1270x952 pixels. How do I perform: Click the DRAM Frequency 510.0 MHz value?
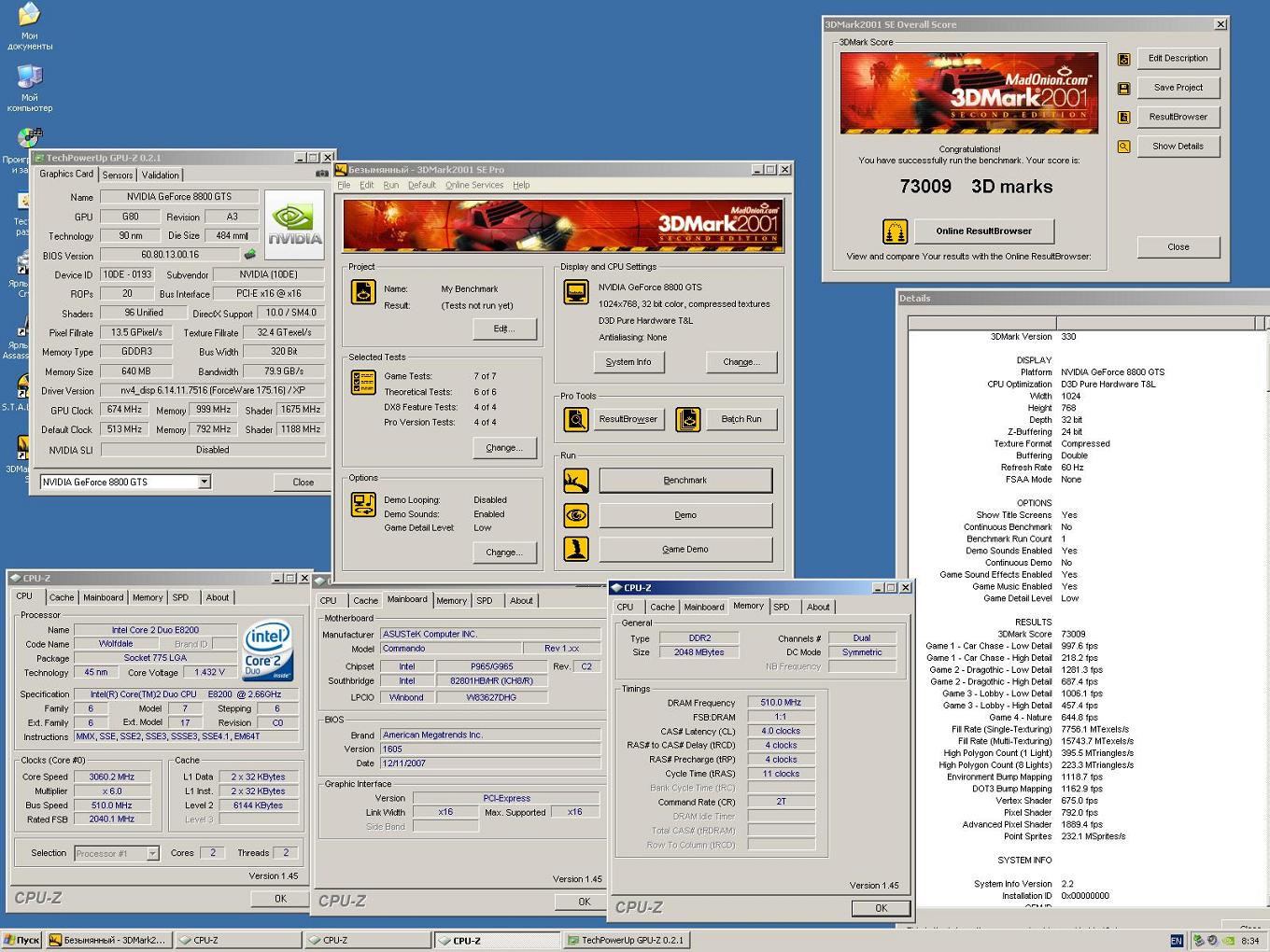[781, 703]
